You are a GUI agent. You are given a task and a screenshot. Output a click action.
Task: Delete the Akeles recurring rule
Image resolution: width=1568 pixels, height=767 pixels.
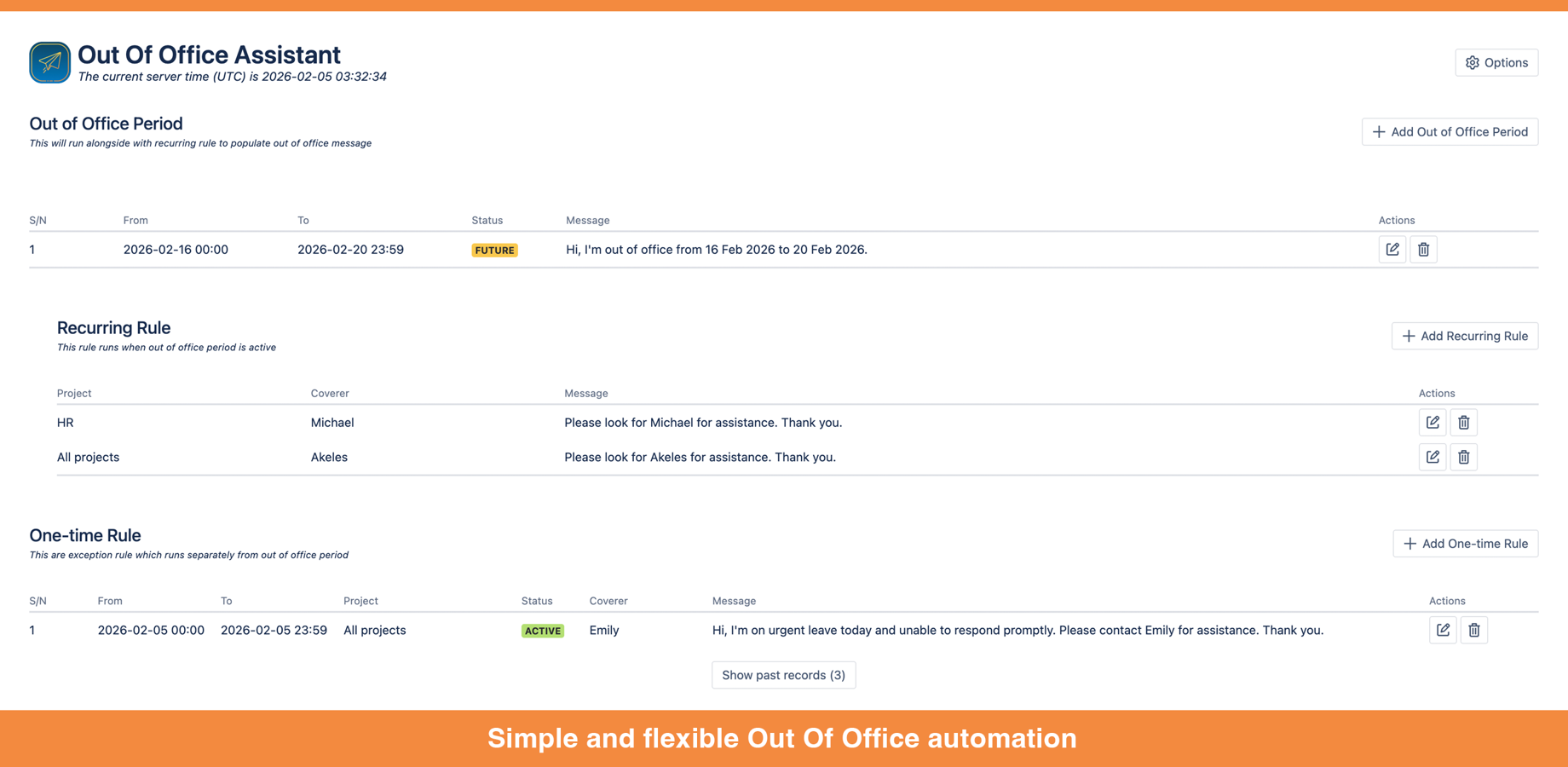(x=1464, y=457)
